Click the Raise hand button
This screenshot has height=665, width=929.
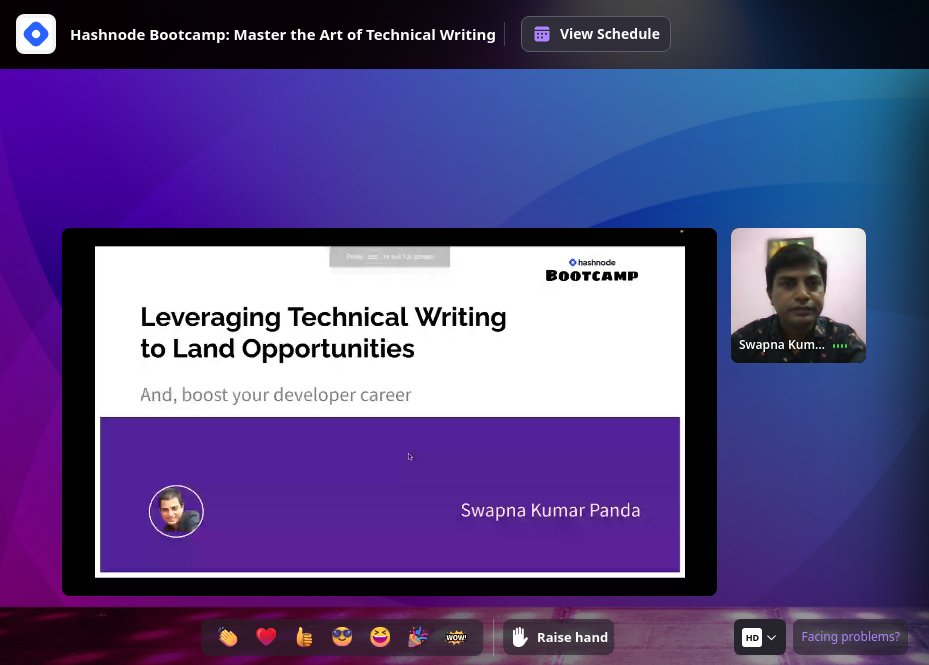[559, 637]
